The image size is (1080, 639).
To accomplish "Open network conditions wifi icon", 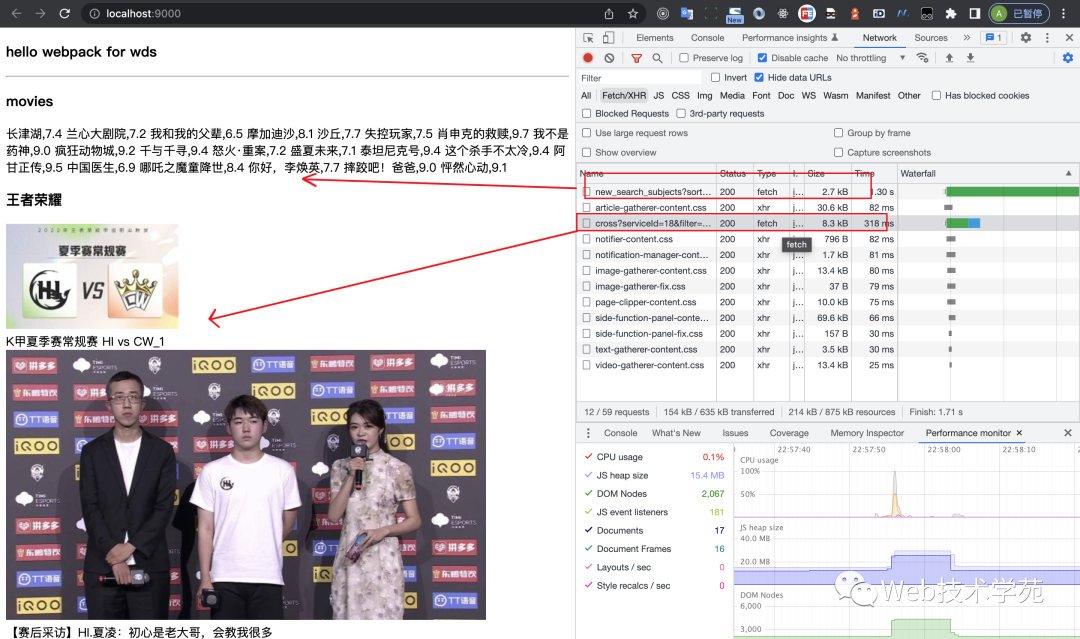I will tap(922, 58).
